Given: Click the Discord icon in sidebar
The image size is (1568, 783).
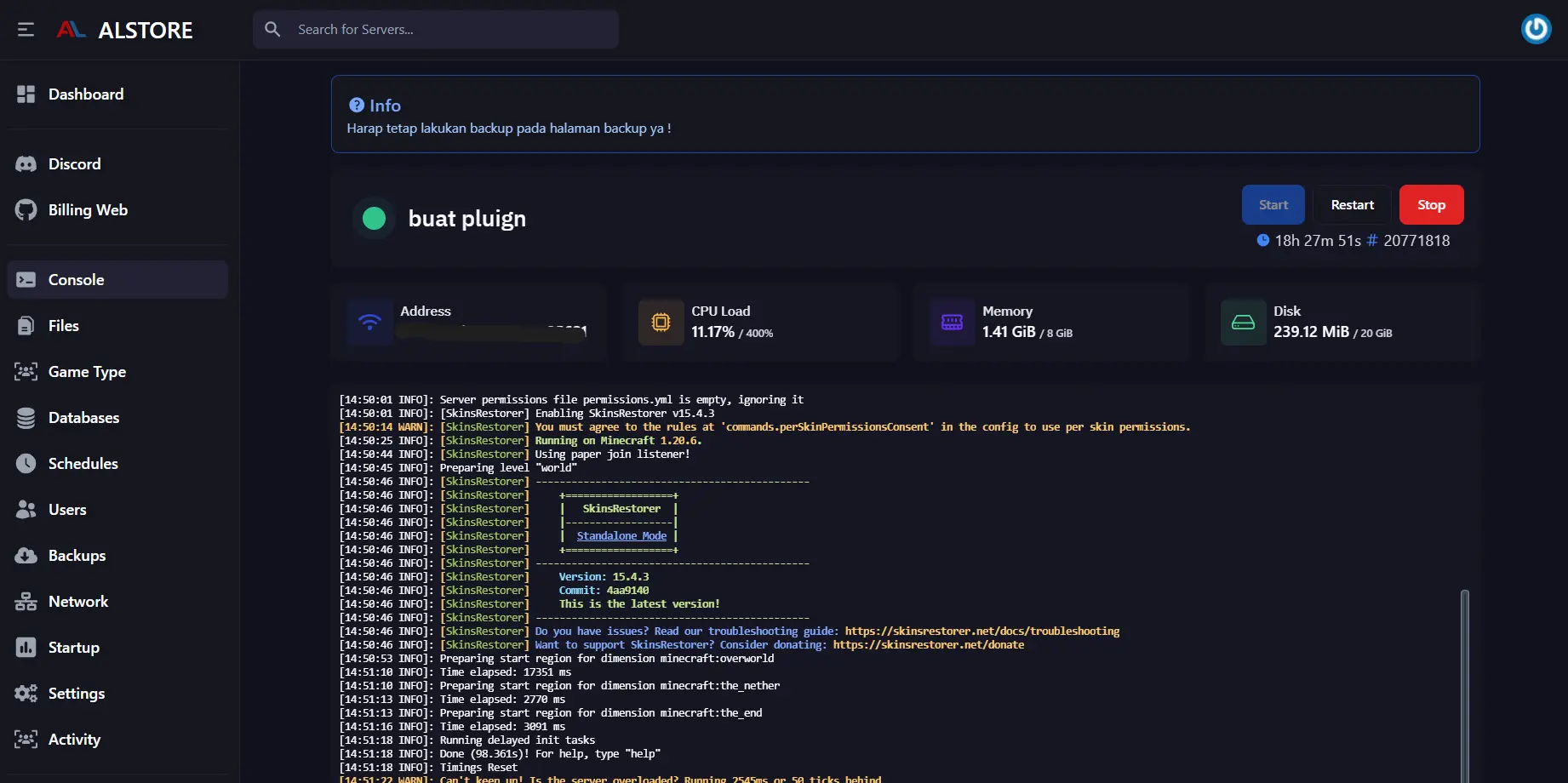Looking at the screenshot, I should tap(26, 164).
